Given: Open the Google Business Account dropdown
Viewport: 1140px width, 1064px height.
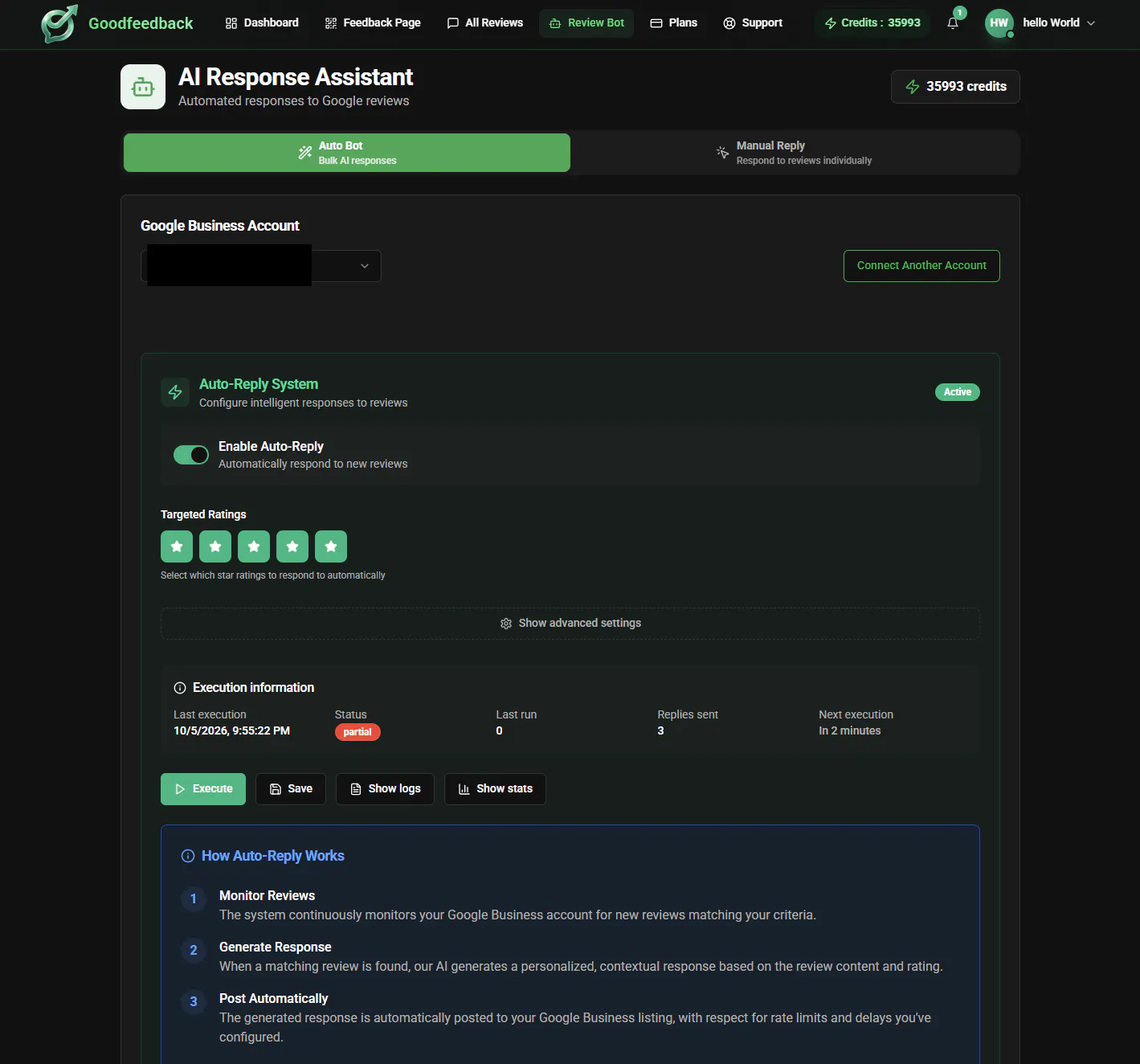Looking at the screenshot, I should (261, 266).
